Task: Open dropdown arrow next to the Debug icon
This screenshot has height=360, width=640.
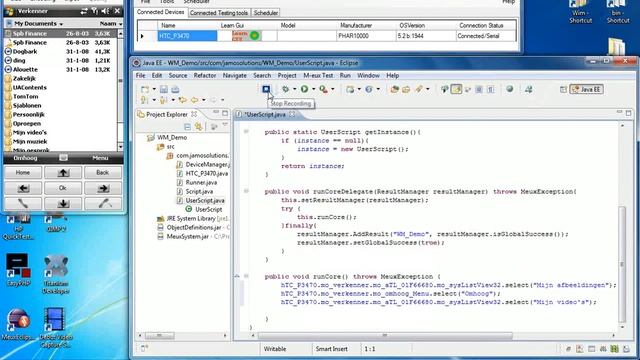Action: pyautogui.click(x=294, y=89)
